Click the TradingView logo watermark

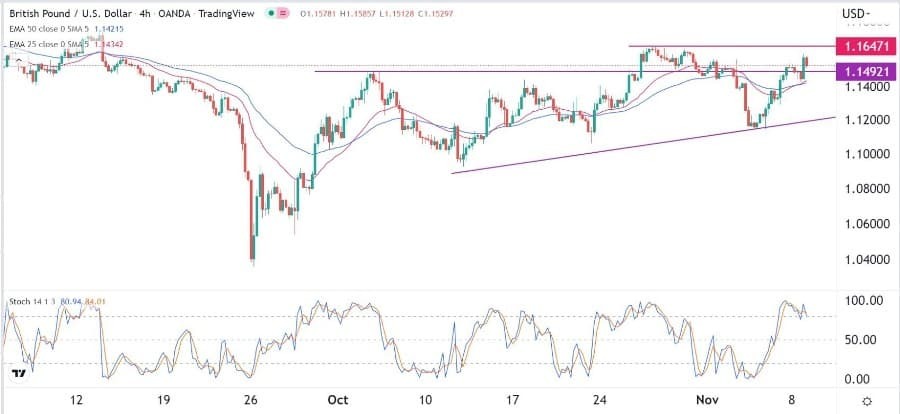pyautogui.click(x=19, y=373)
